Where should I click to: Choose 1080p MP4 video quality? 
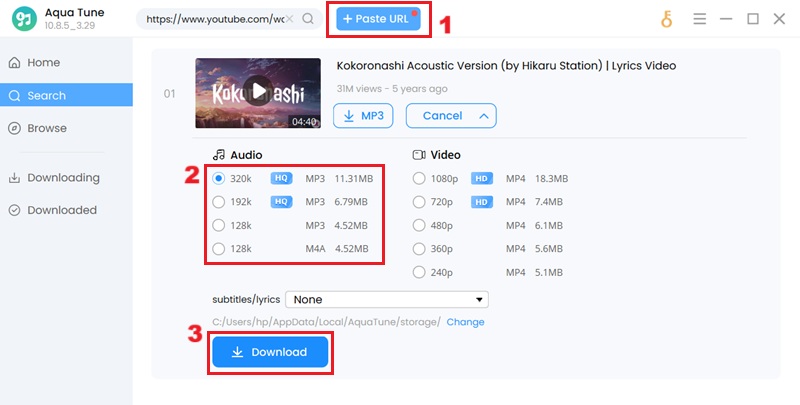(x=420, y=179)
